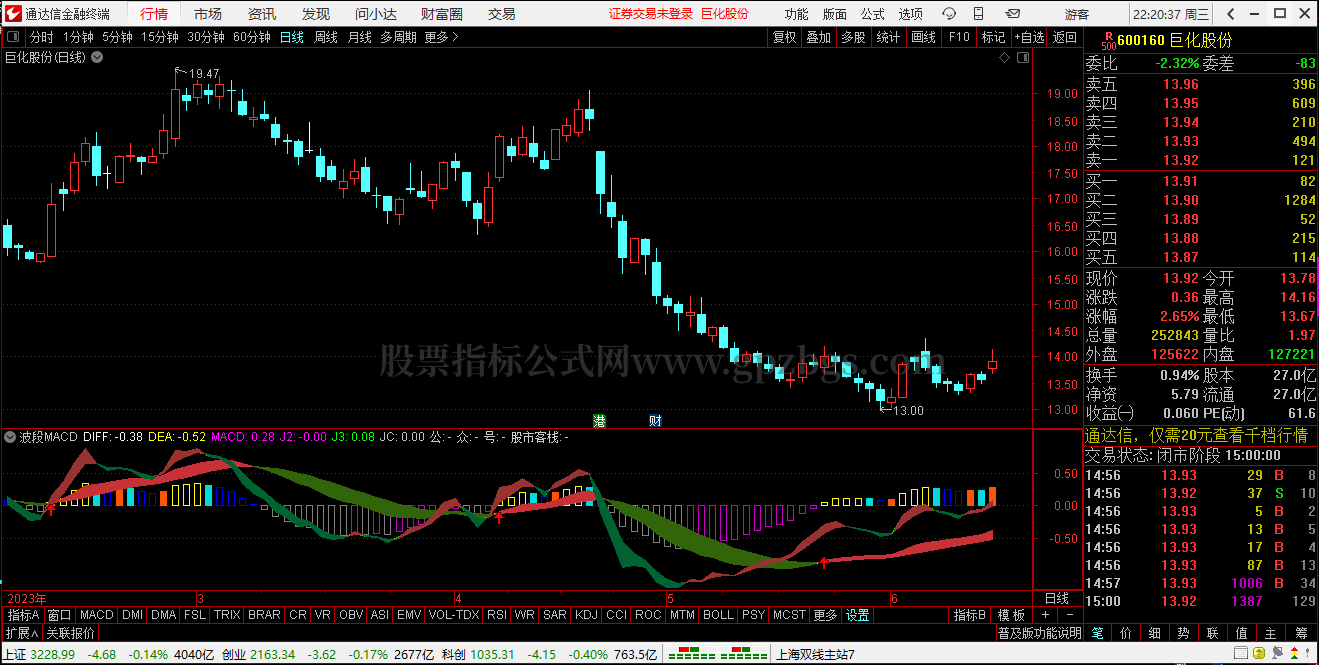Image resolution: width=1319 pixels, height=665 pixels.
Task: Select the 日线 daily period
Action: [292, 37]
